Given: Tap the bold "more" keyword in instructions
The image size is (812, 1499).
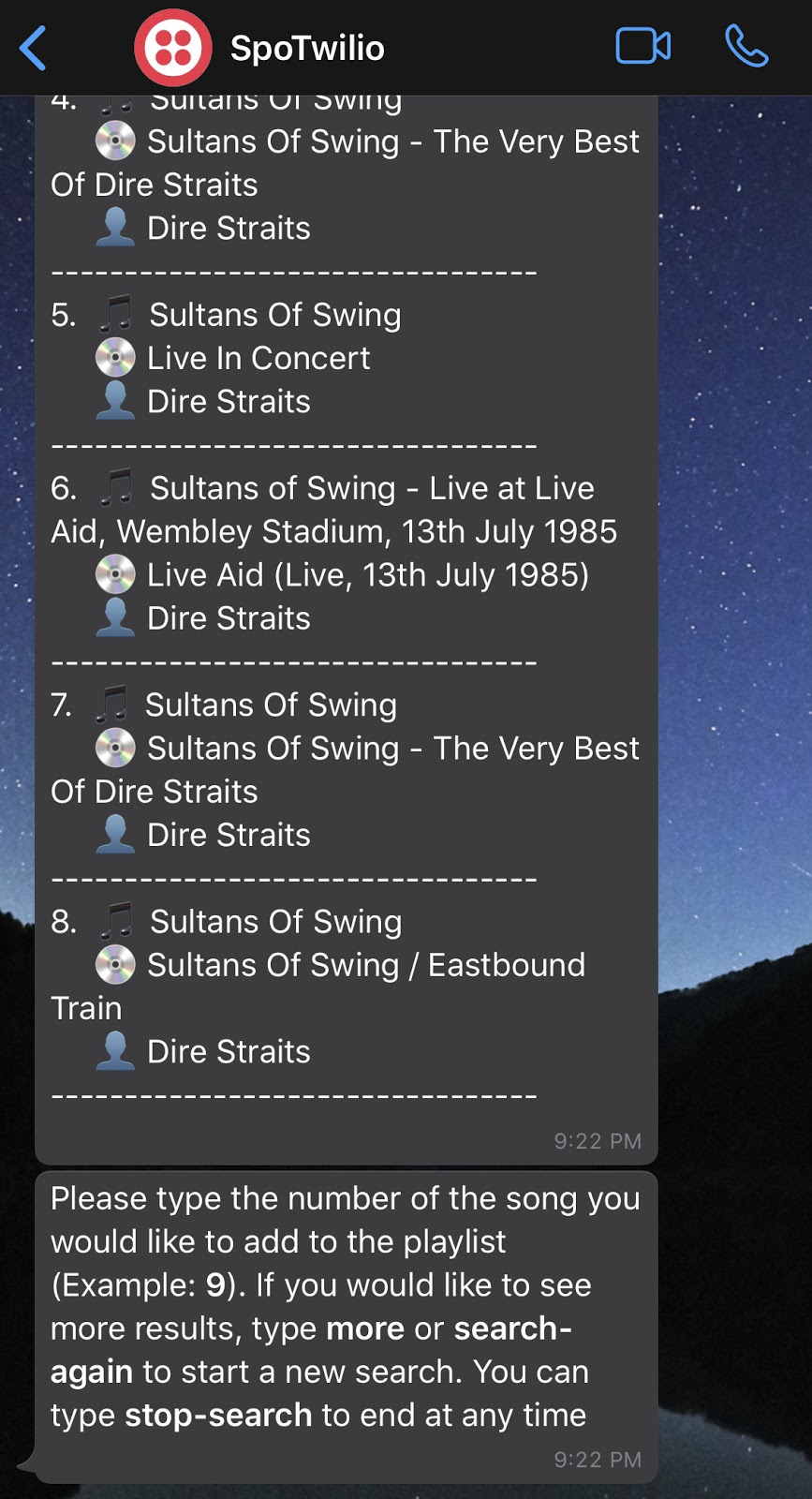Looking at the screenshot, I should (x=365, y=1328).
